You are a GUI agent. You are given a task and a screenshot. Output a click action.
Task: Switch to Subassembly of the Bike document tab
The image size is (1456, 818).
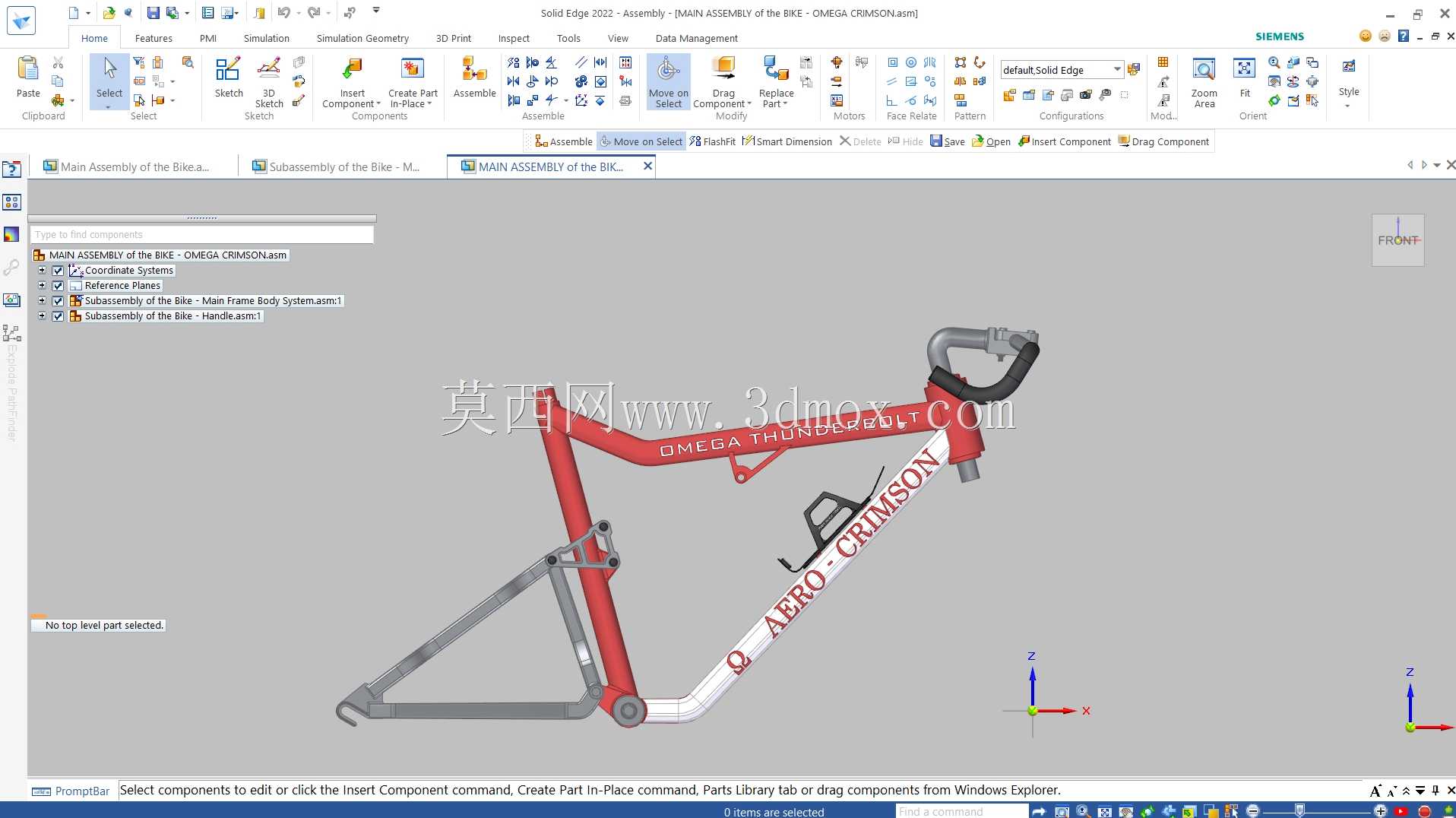(x=343, y=166)
